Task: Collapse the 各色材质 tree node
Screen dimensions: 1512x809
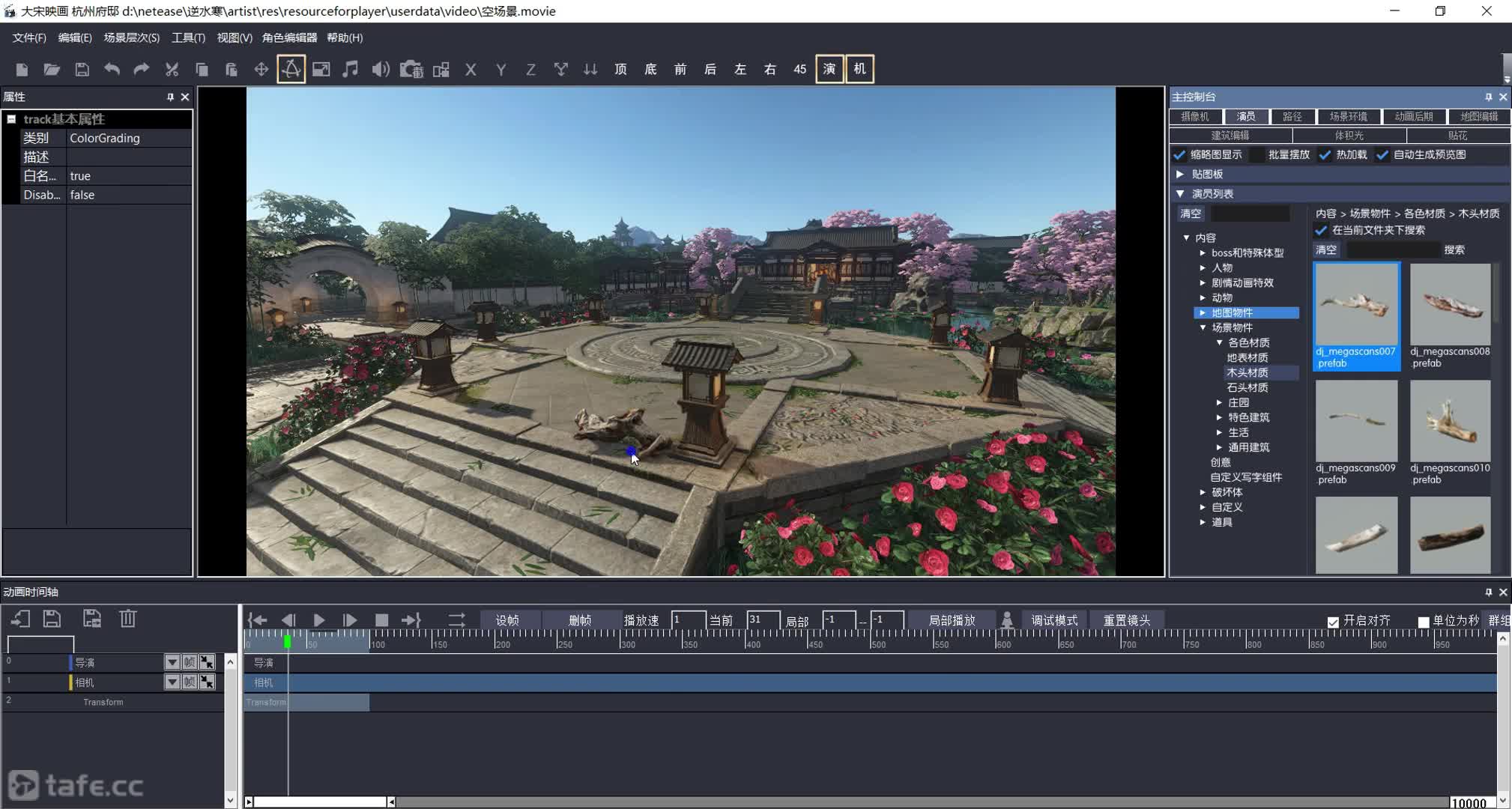Action: 1219,342
